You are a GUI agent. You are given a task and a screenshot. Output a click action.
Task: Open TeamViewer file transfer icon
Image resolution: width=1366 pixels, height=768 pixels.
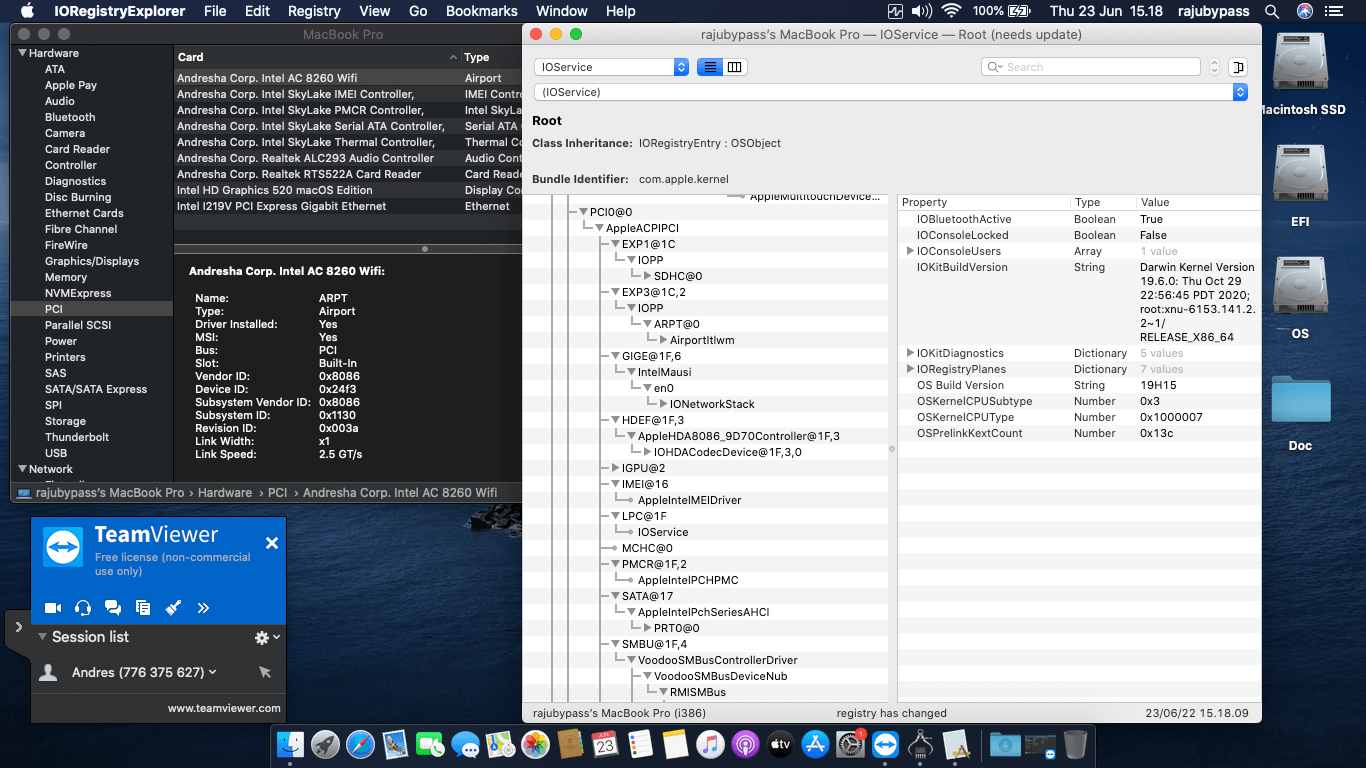point(143,607)
